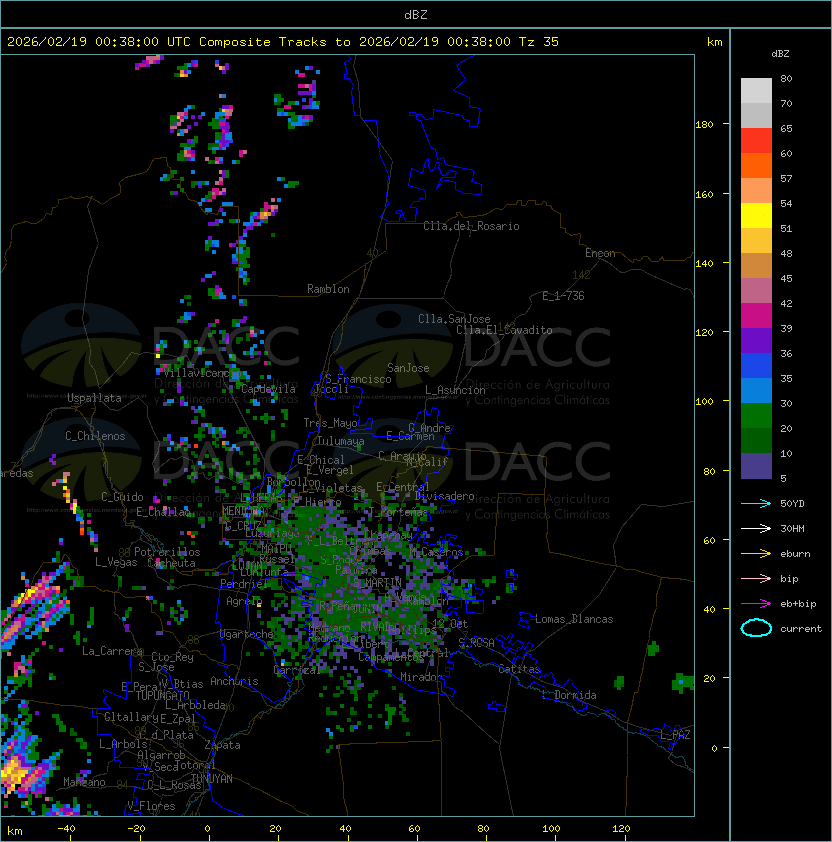Click the 'Uspallata' map label
Viewport: 832px width, 842px height.
94,398
